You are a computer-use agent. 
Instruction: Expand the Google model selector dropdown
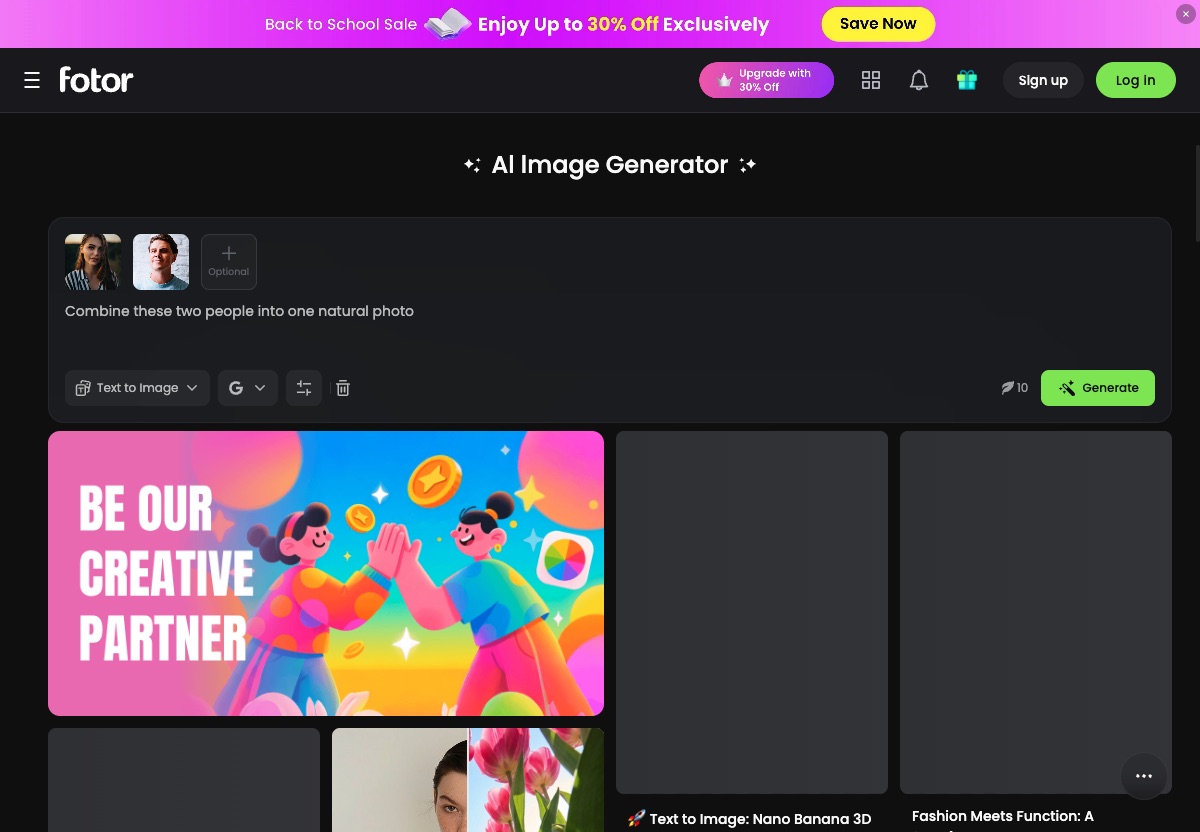pos(247,388)
